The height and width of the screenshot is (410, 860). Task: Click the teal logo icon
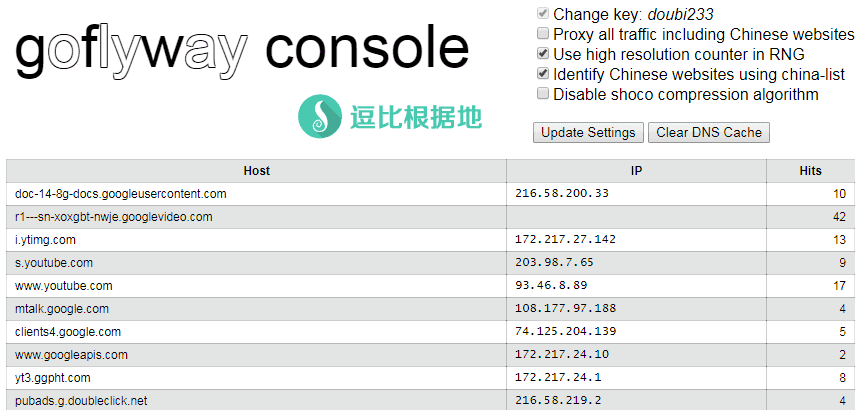pos(320,116)
